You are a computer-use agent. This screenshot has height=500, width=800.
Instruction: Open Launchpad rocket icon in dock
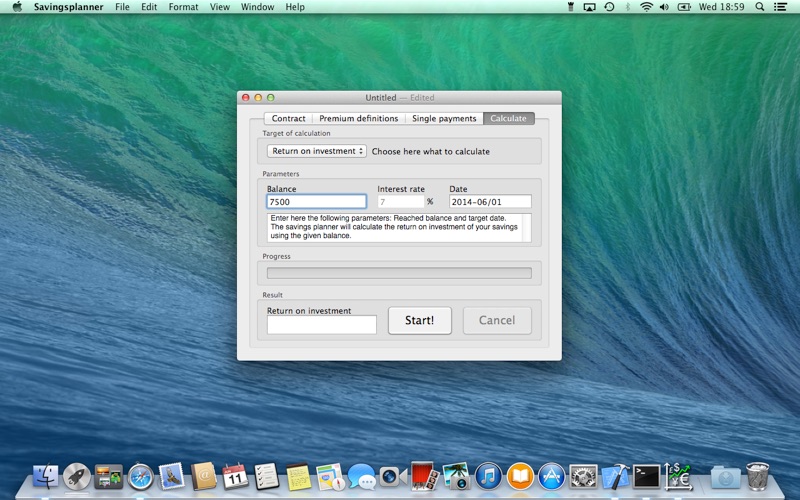click(x=77, y=477)
